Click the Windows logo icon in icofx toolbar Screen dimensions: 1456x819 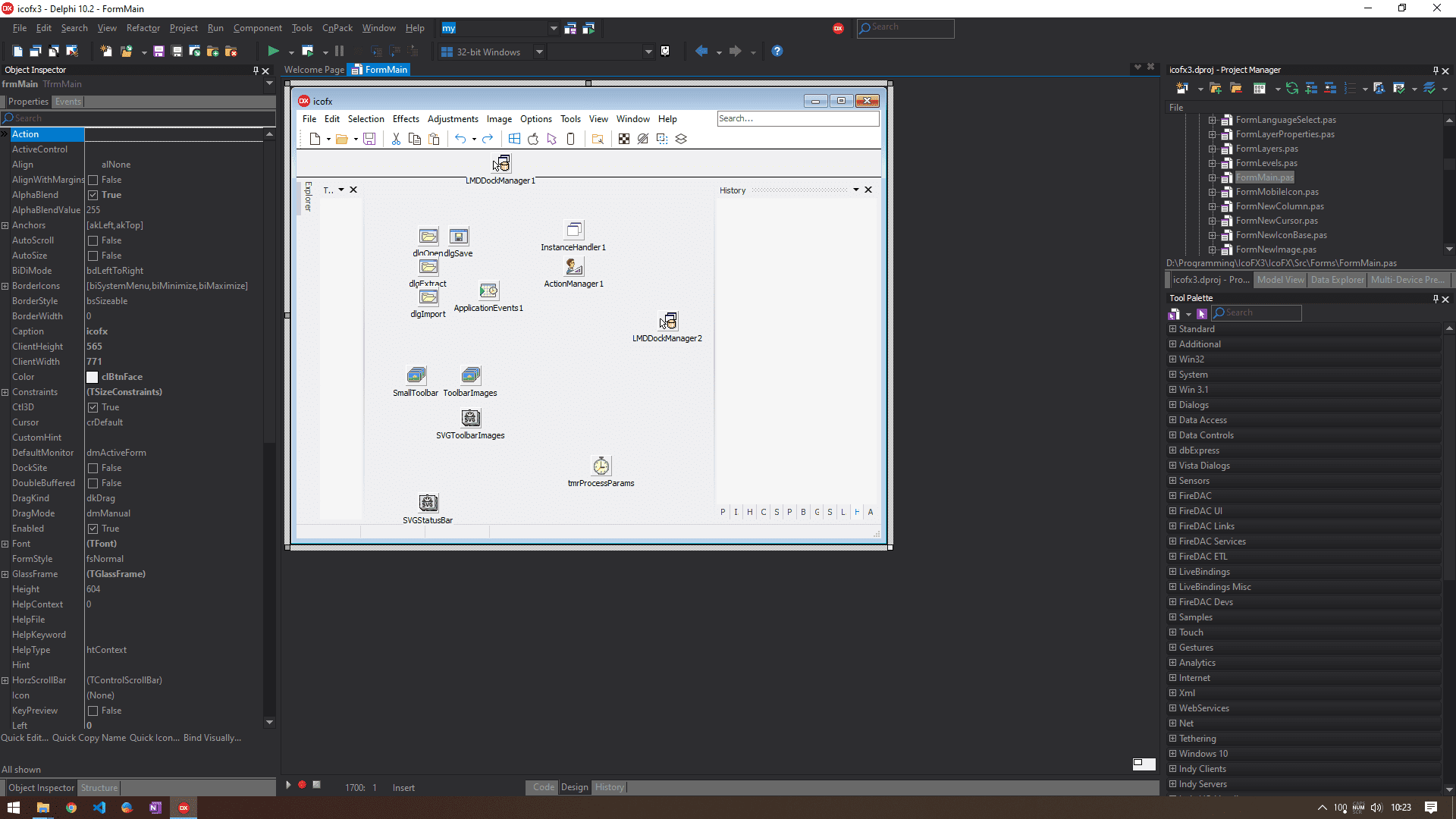(x=514, y=139)
